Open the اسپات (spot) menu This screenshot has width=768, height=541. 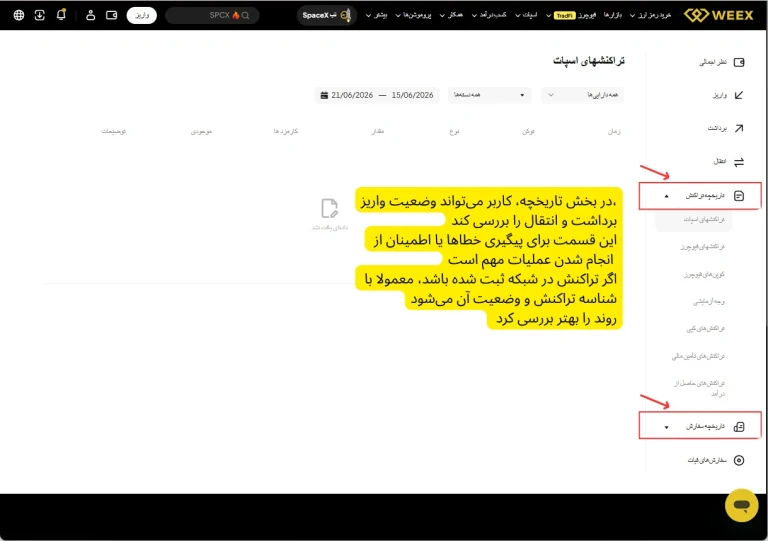(x=526, y=15)
